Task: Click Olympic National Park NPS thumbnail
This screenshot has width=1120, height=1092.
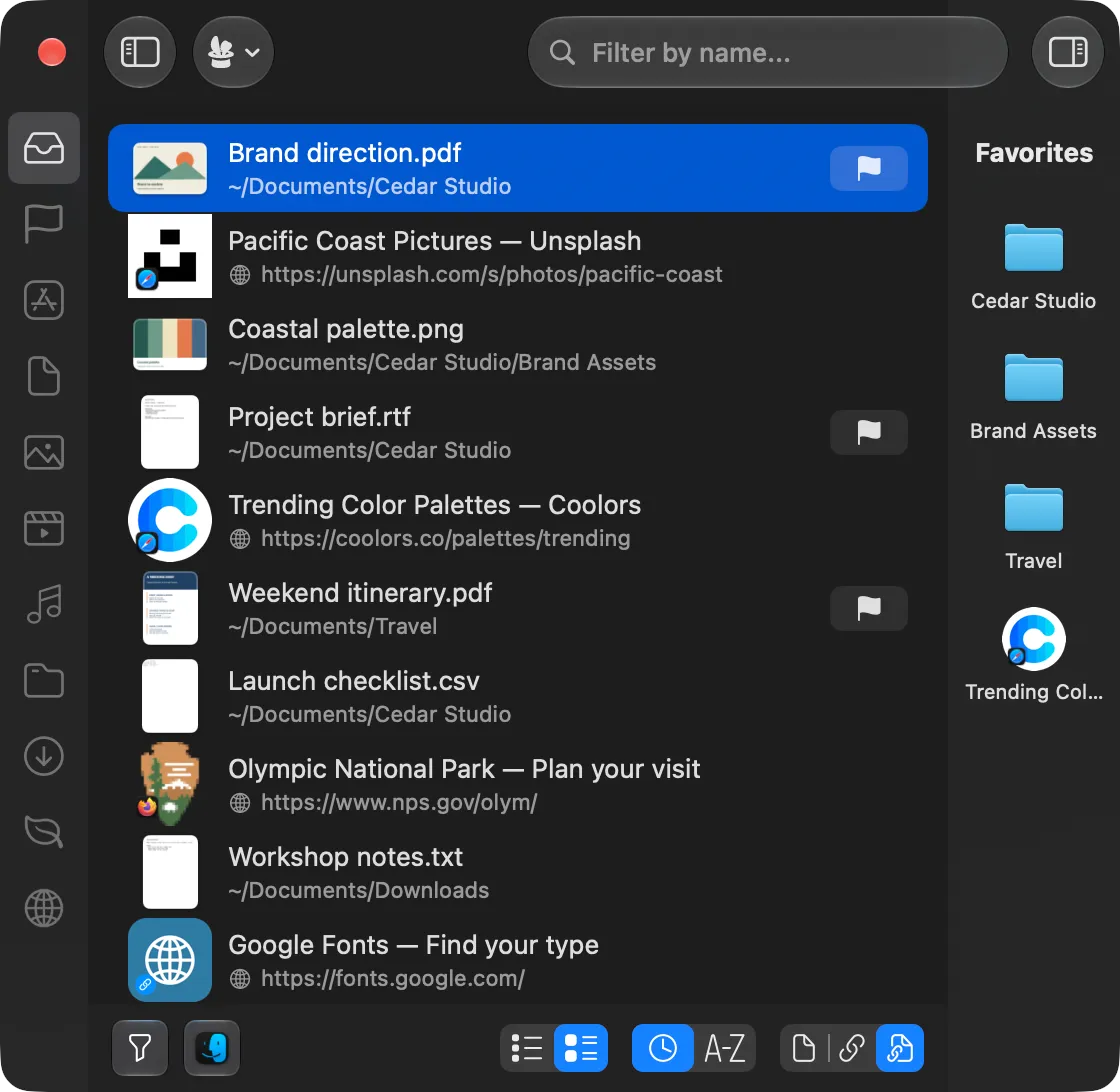Action: [x=170, y=784]
